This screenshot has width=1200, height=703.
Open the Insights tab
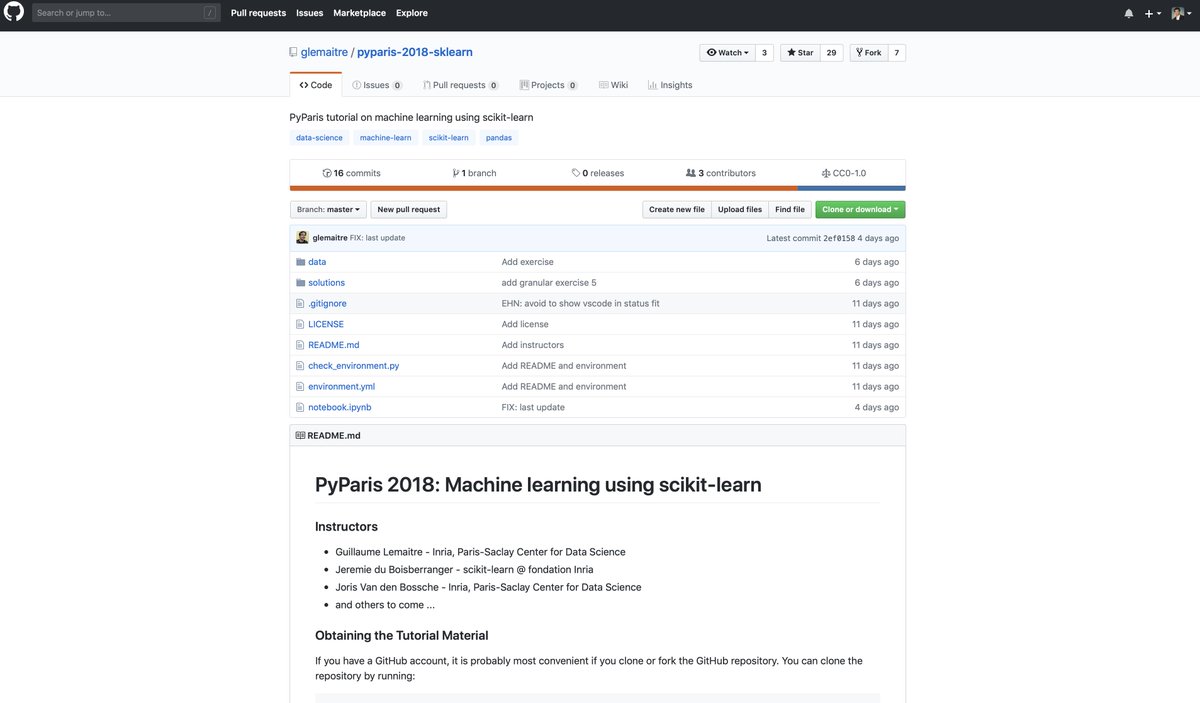[x=670, y=85]
